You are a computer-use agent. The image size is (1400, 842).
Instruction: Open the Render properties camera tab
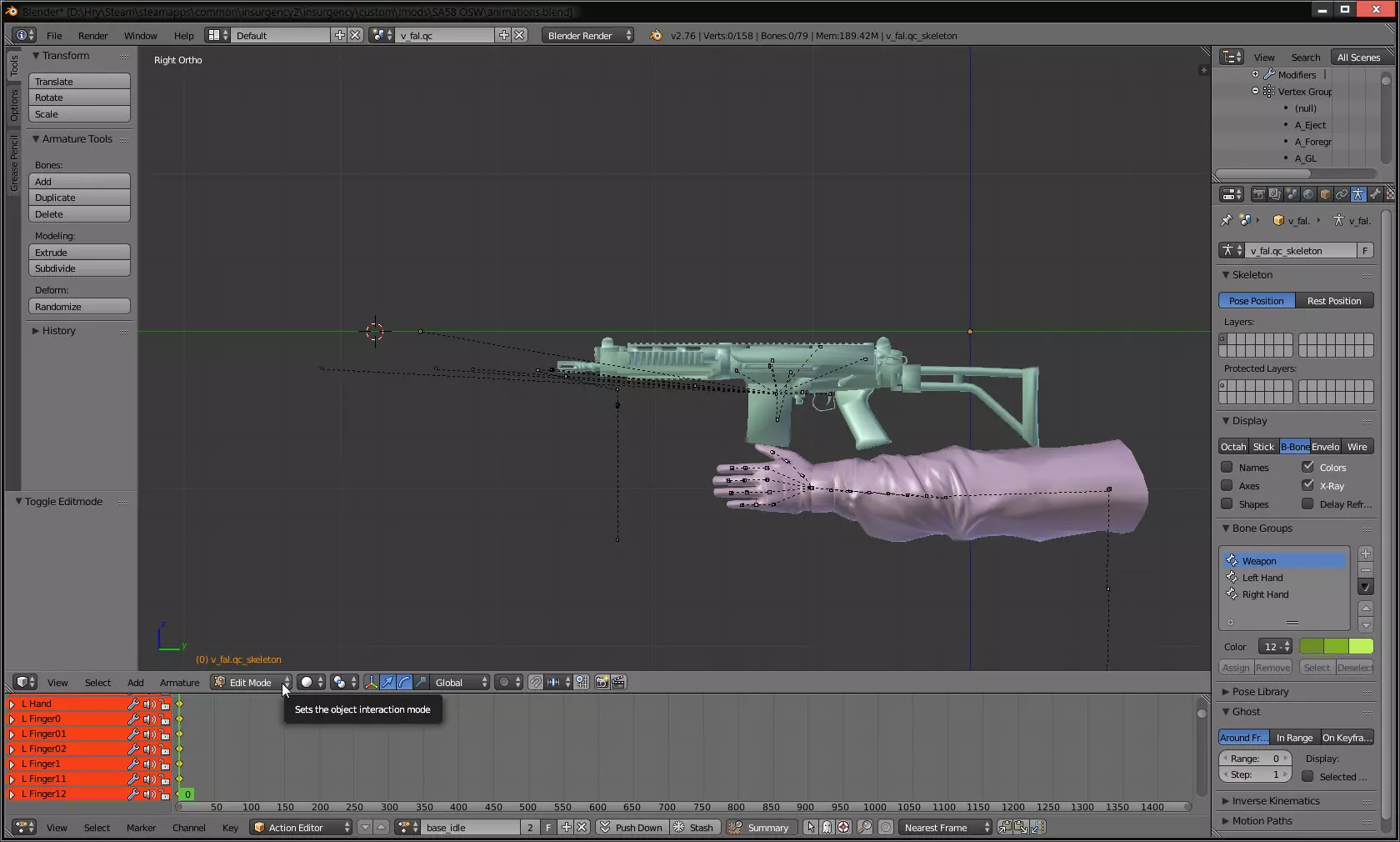tap(1258, 194)
